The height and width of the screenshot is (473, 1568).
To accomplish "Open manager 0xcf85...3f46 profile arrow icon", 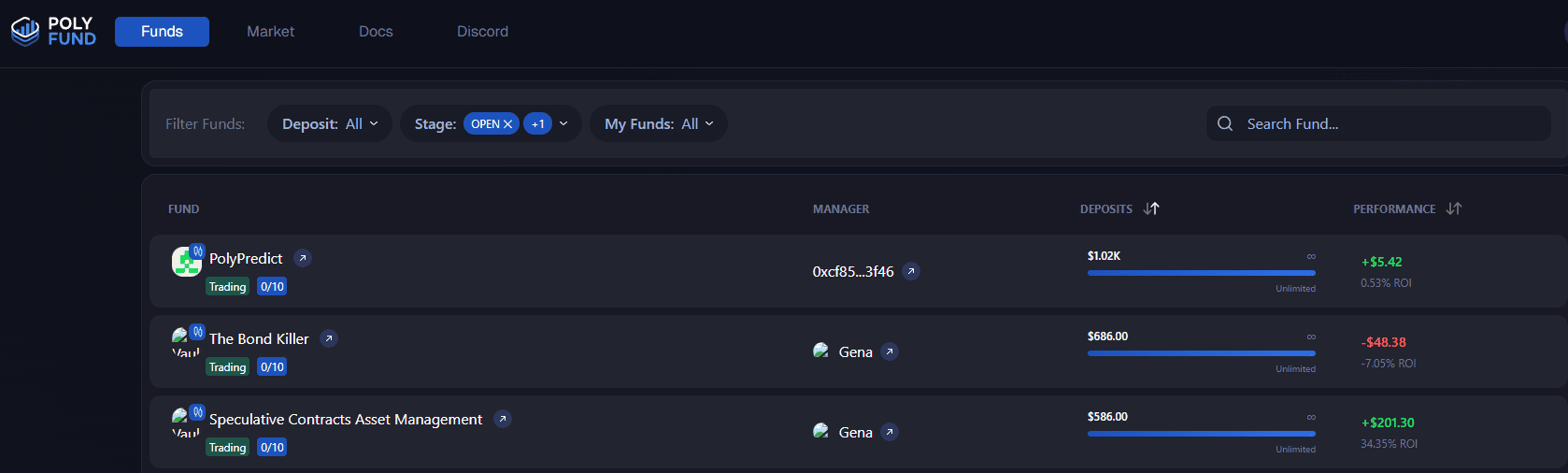I will click(911, 271).
